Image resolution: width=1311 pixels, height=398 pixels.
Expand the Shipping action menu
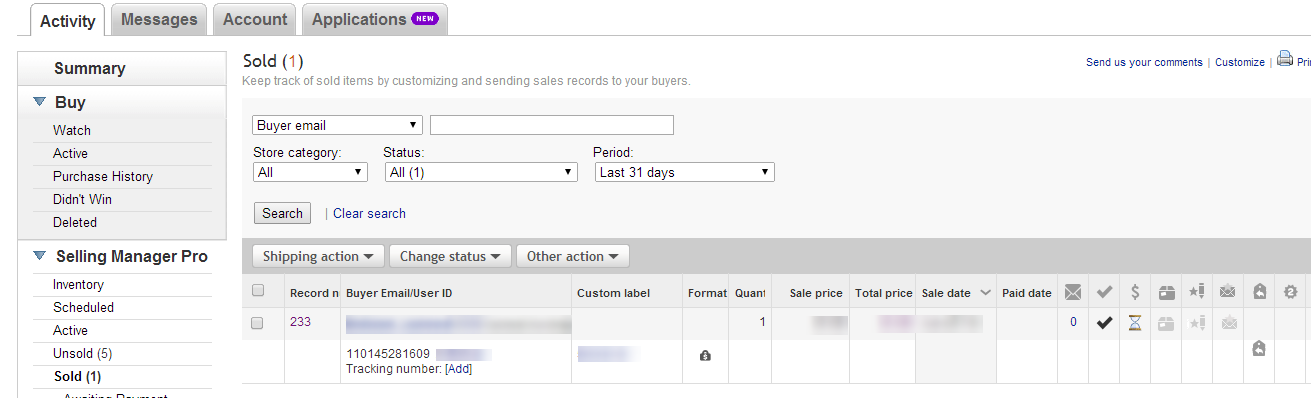pyautogui.click(x=318, y=256)
